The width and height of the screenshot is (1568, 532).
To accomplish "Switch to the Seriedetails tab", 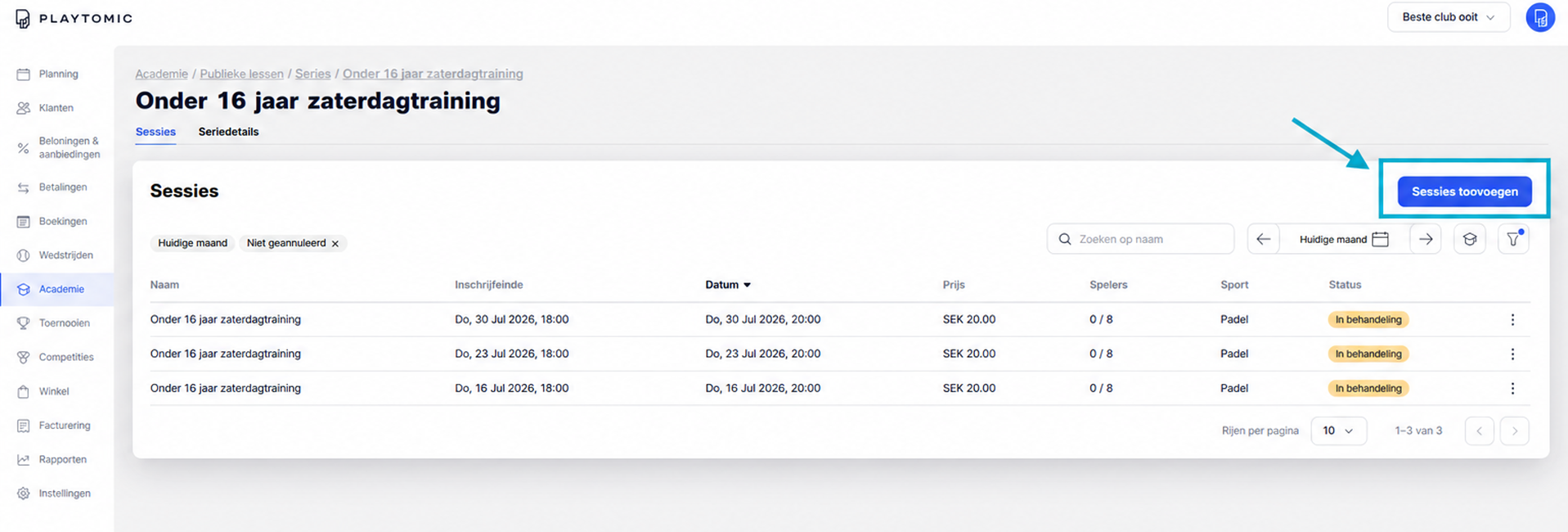I will click(228, 132).
